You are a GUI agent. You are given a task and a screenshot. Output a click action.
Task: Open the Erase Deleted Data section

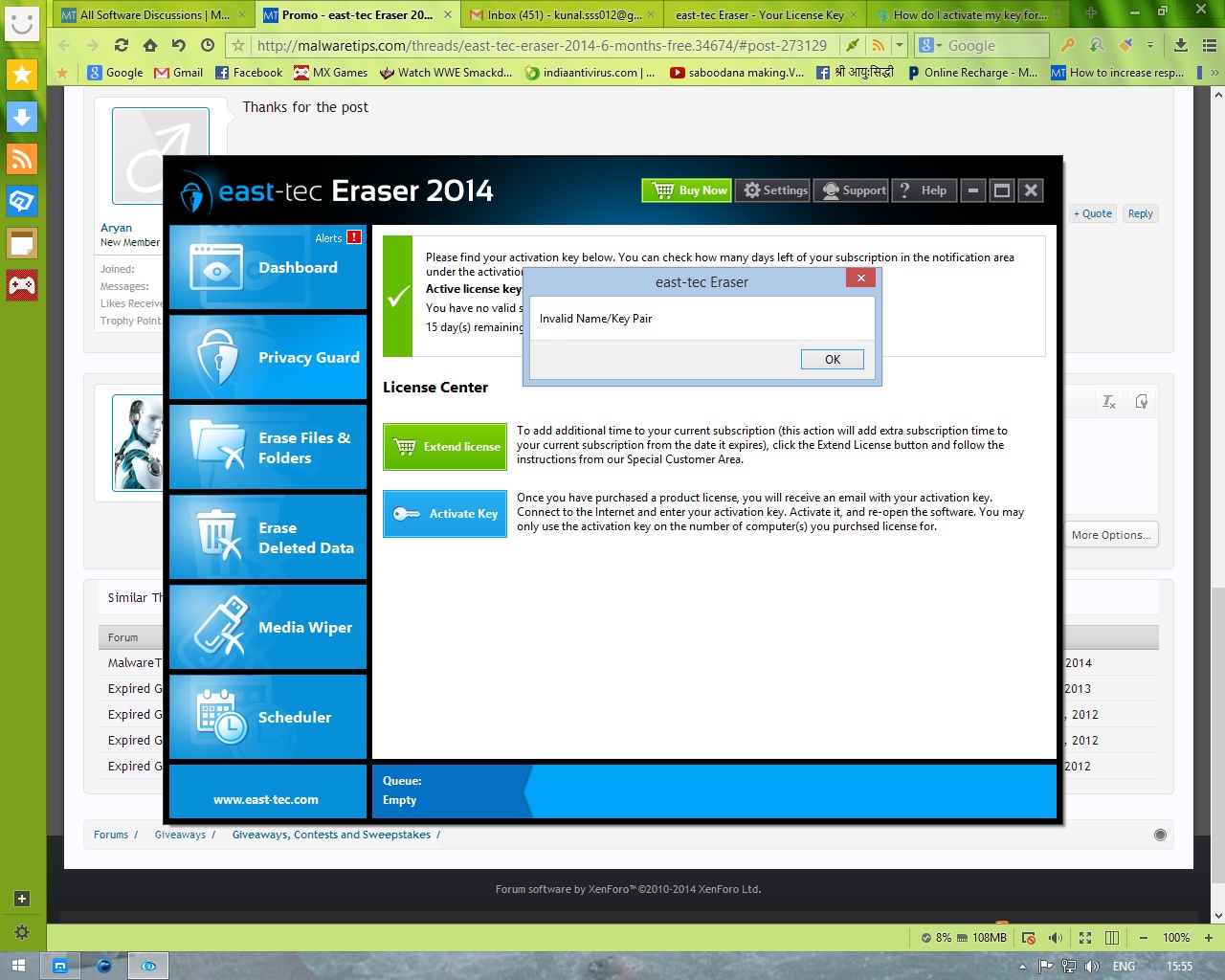[268, 537]
